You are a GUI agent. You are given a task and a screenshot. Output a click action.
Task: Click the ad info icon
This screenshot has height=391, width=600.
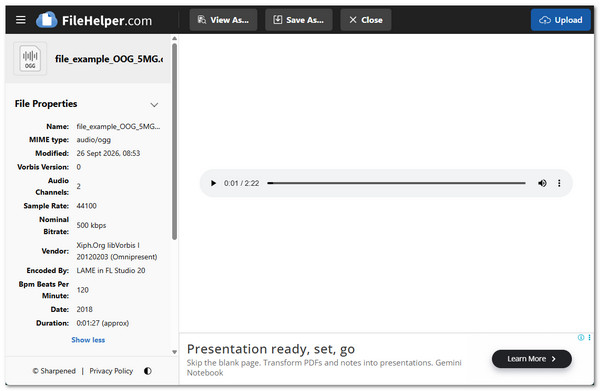click(x=581, y=337)
